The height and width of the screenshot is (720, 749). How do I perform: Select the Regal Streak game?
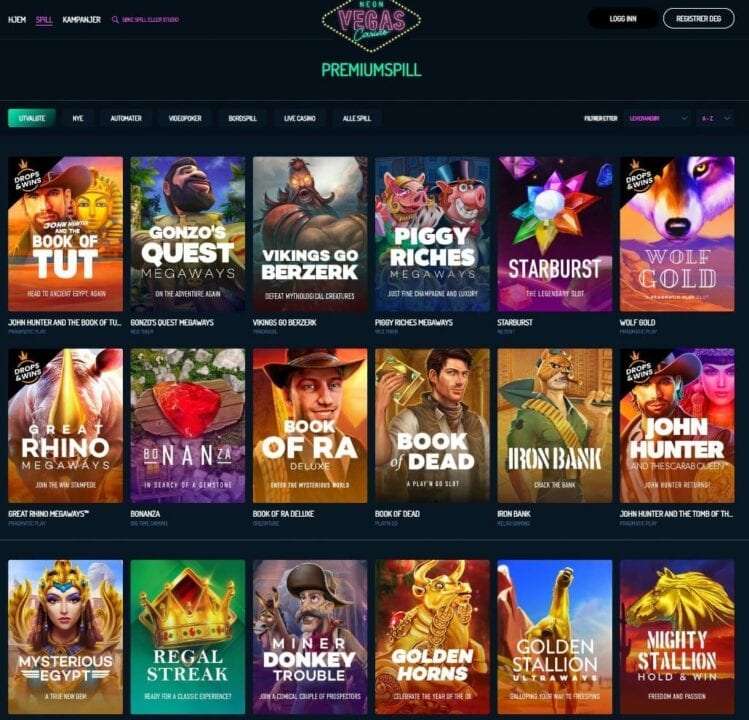click(x=188, y=637)
